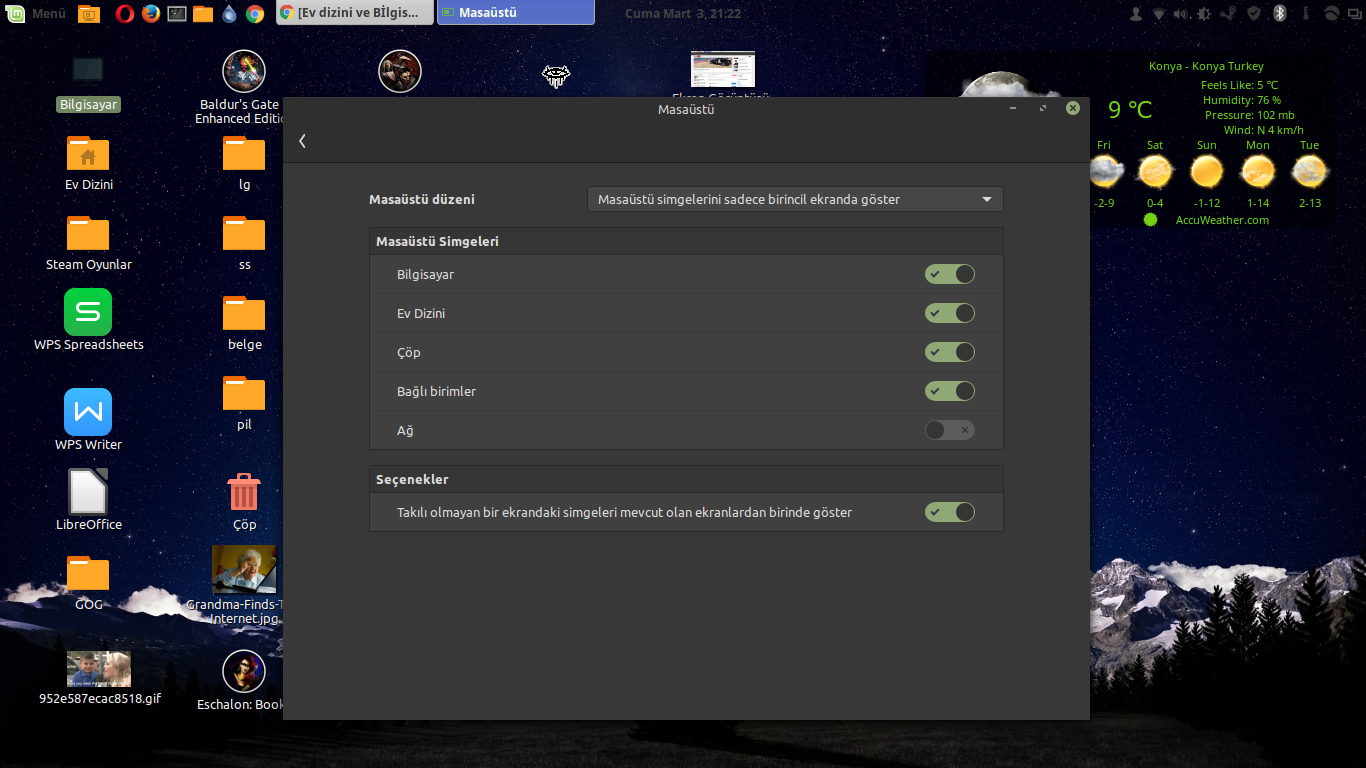Select the WPS Writer desktop icon

pos(88,420)
